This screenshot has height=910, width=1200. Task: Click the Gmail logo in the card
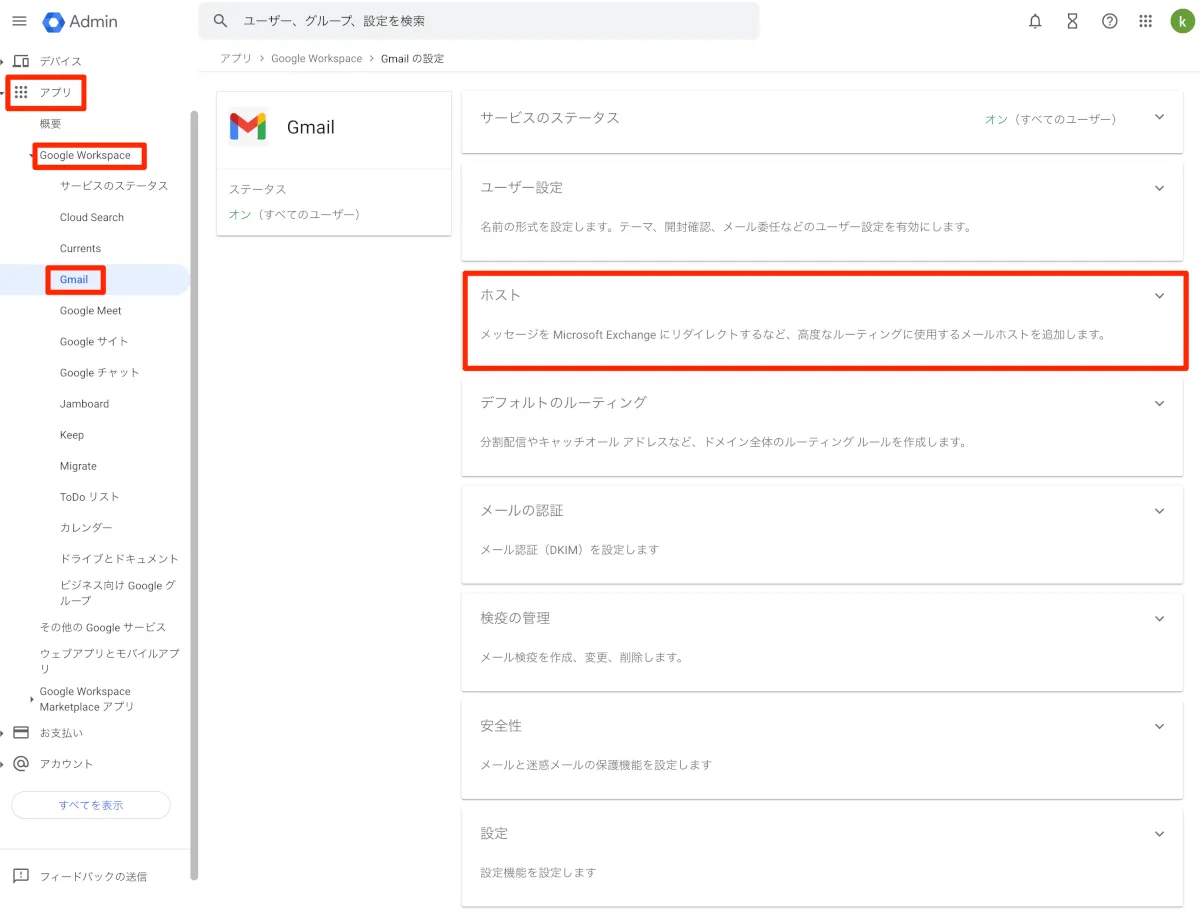pyautogui.click(x=247, y=126)
